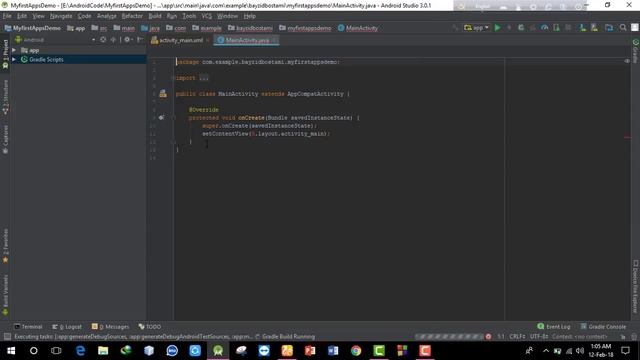Open the Build menu
This screenshot has width=640, height=360.
click(x=155, y=16)
